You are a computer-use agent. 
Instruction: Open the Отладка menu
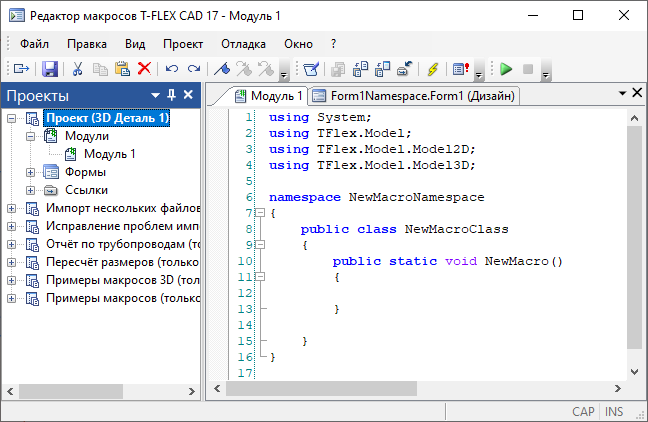click(x=243, y=44)
